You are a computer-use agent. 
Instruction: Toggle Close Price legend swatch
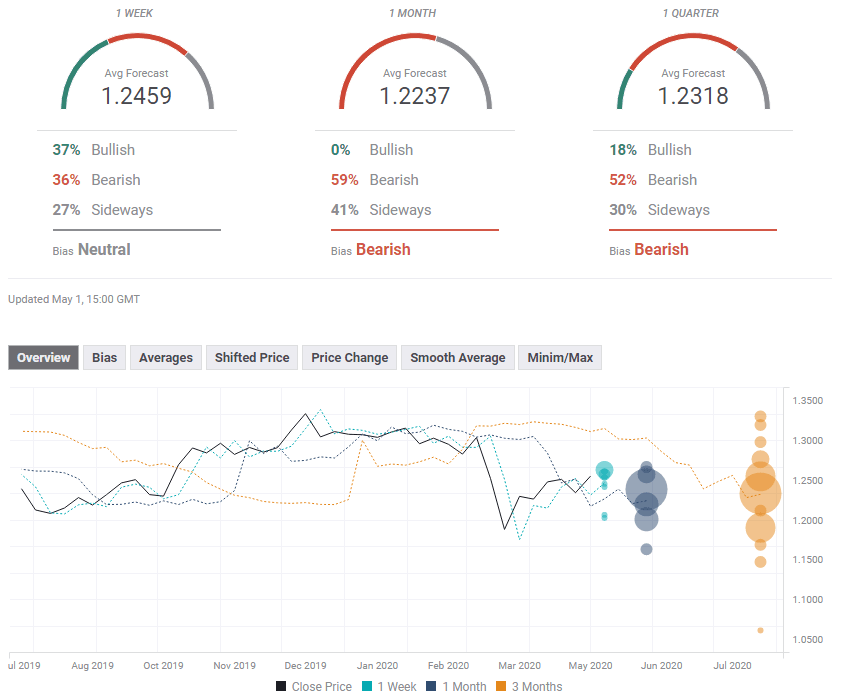(281, 686)
